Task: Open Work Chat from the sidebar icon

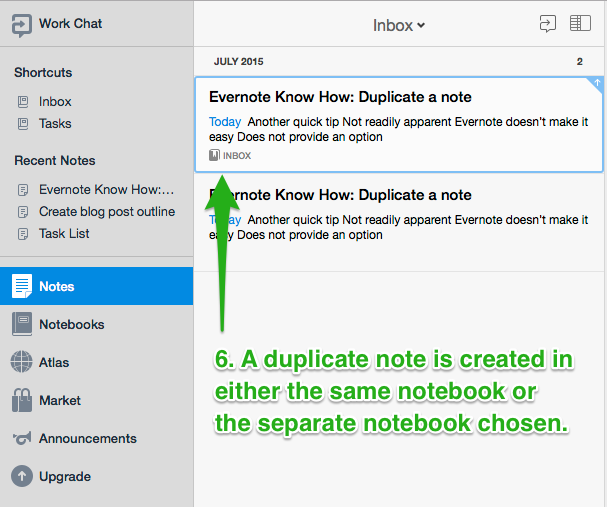Action: pos(21,25)
